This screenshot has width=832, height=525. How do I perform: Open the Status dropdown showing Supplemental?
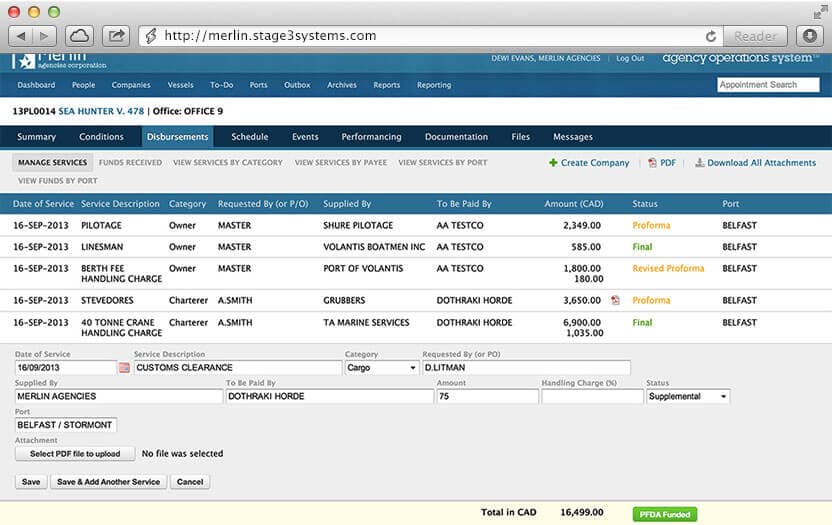pyautogui.click(x=688, y=397)
